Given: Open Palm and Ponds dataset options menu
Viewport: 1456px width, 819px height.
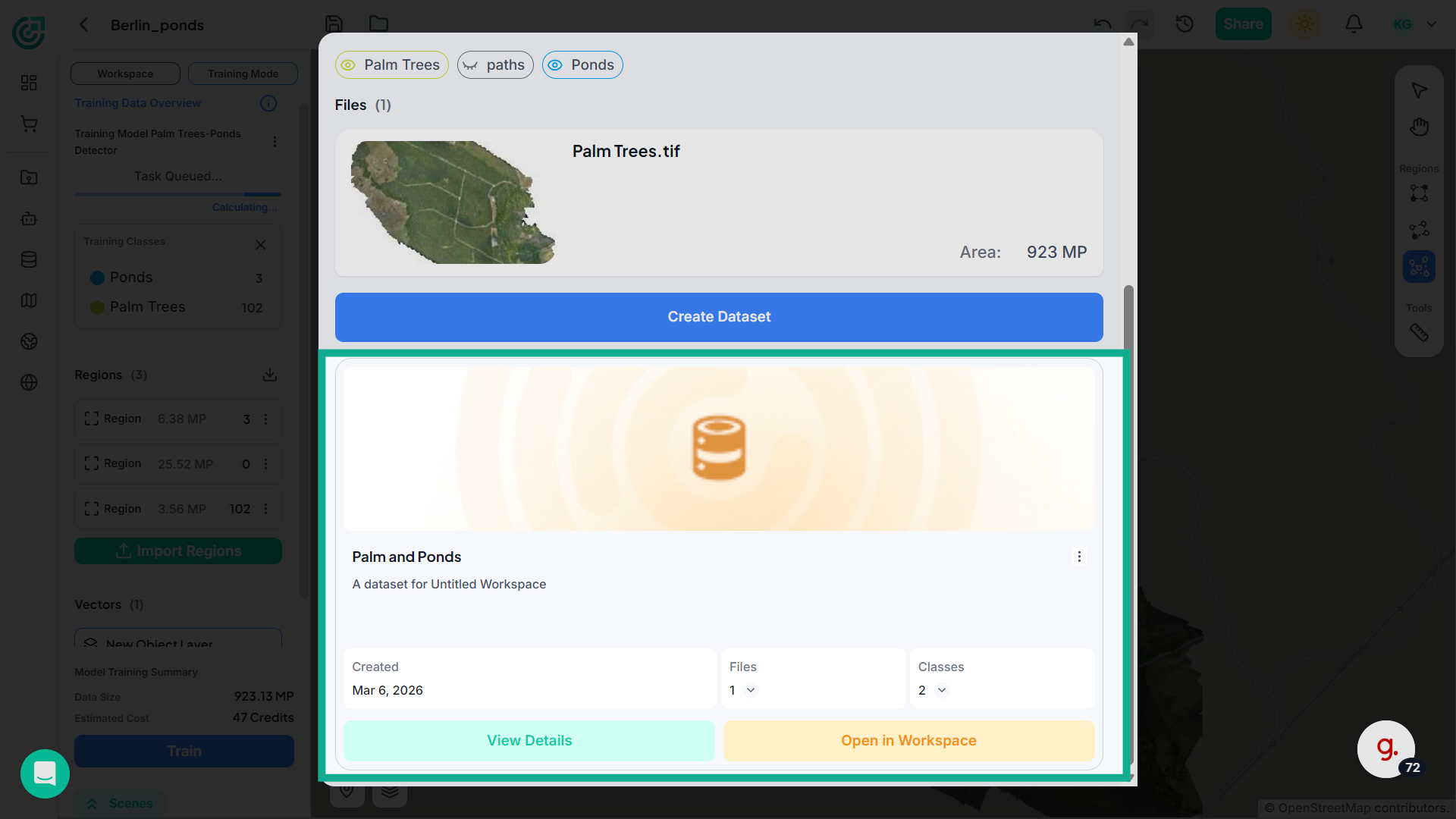Looking at the screenshot, I should coord(1079,557).
